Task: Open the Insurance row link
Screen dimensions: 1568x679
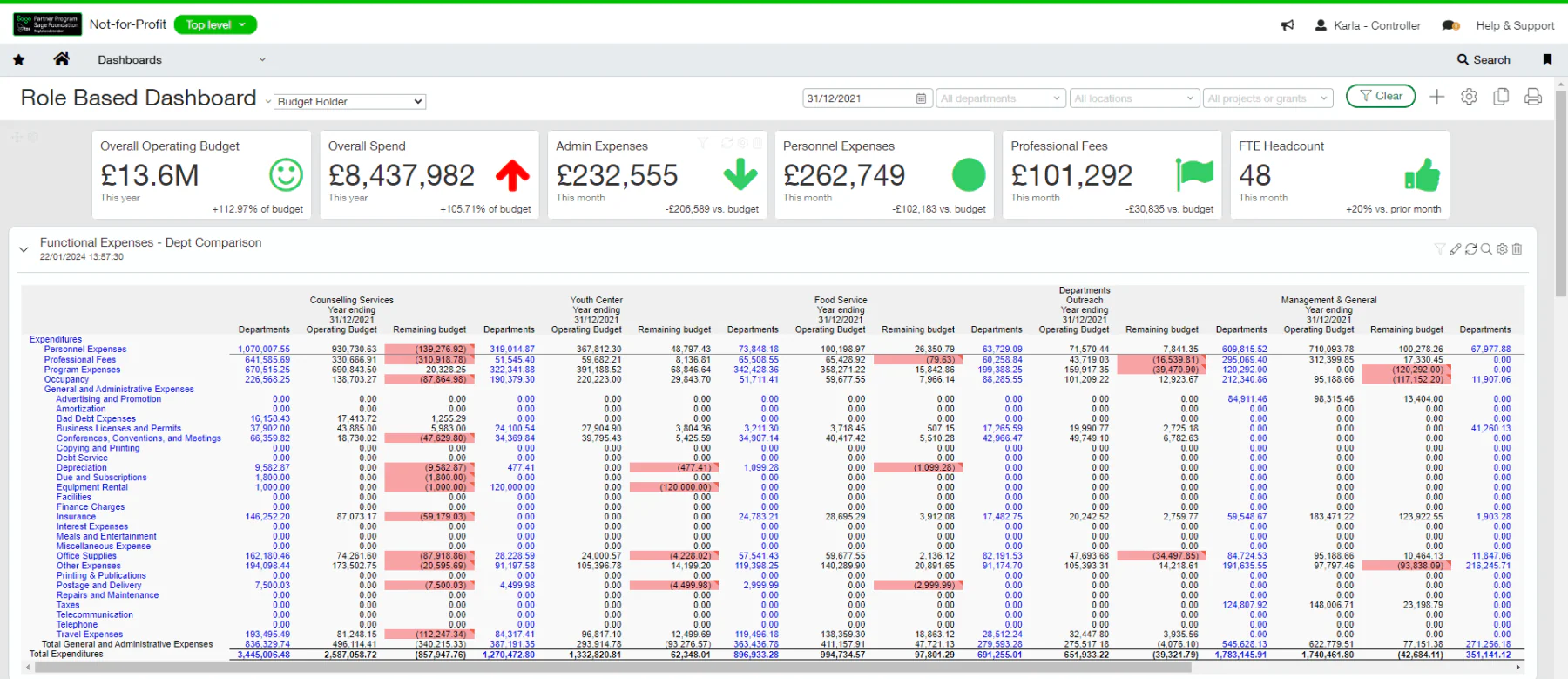Action: [x=76, y=517]
